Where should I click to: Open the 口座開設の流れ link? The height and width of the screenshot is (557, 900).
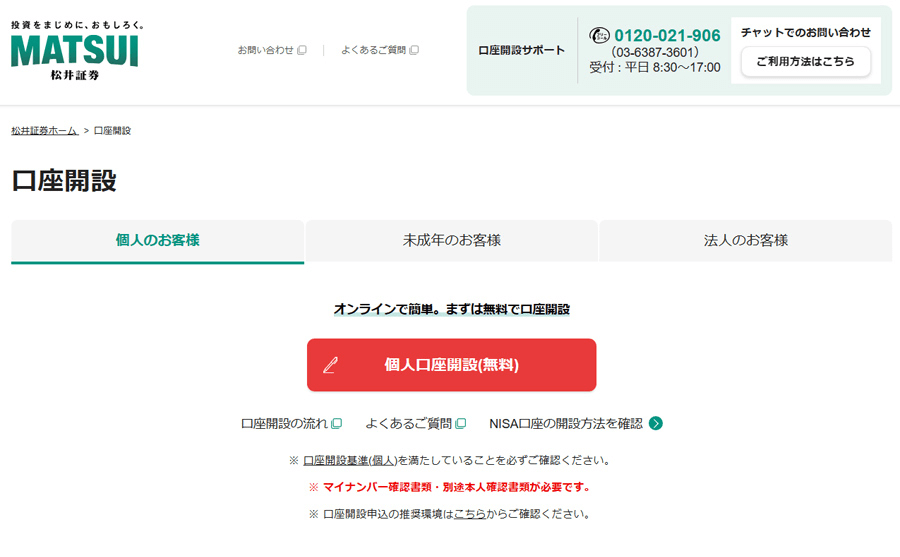click(292, 423)
